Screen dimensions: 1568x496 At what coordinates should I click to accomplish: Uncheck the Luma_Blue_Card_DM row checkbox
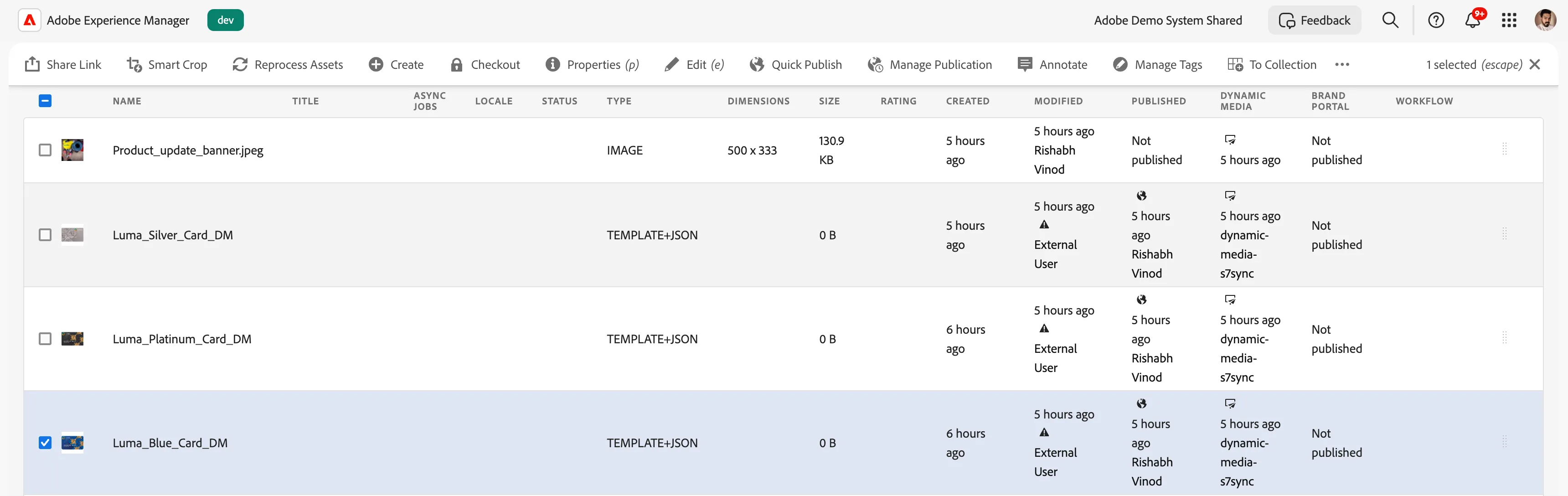point(45,443)
